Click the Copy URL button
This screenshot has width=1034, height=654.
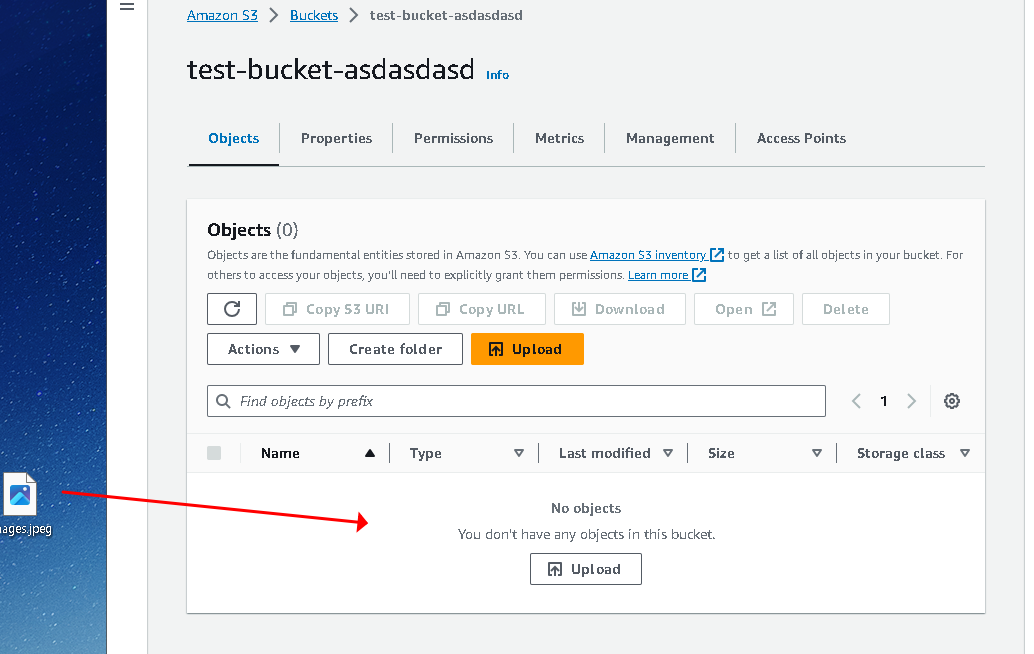tap(482, 309)
